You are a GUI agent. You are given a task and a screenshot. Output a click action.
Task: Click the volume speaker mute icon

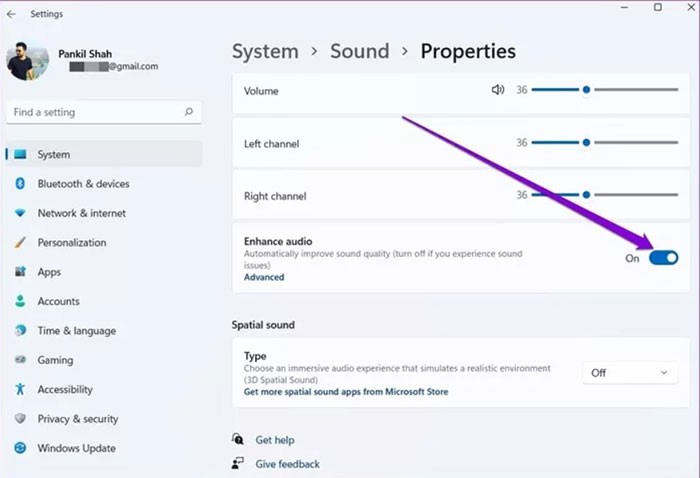point(498,90)
